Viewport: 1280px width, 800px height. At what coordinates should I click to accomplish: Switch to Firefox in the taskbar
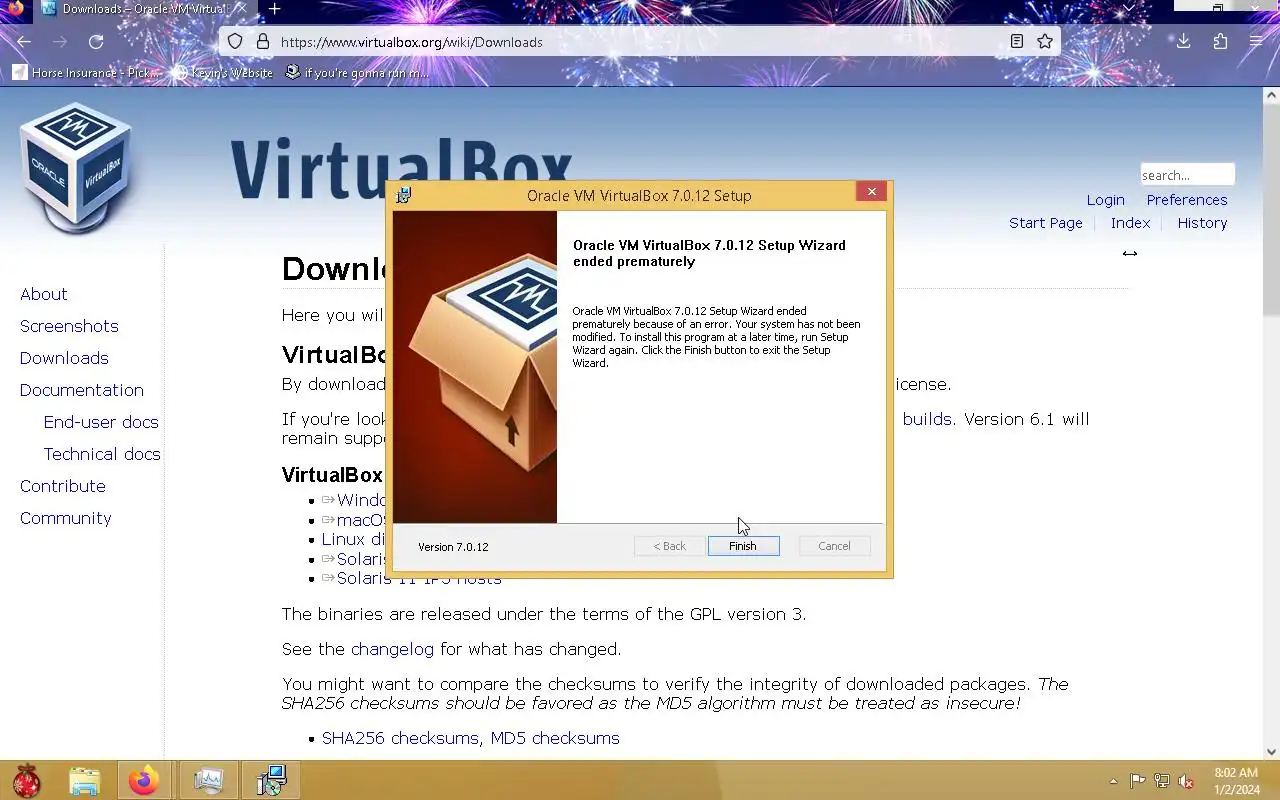coord(144,780)
